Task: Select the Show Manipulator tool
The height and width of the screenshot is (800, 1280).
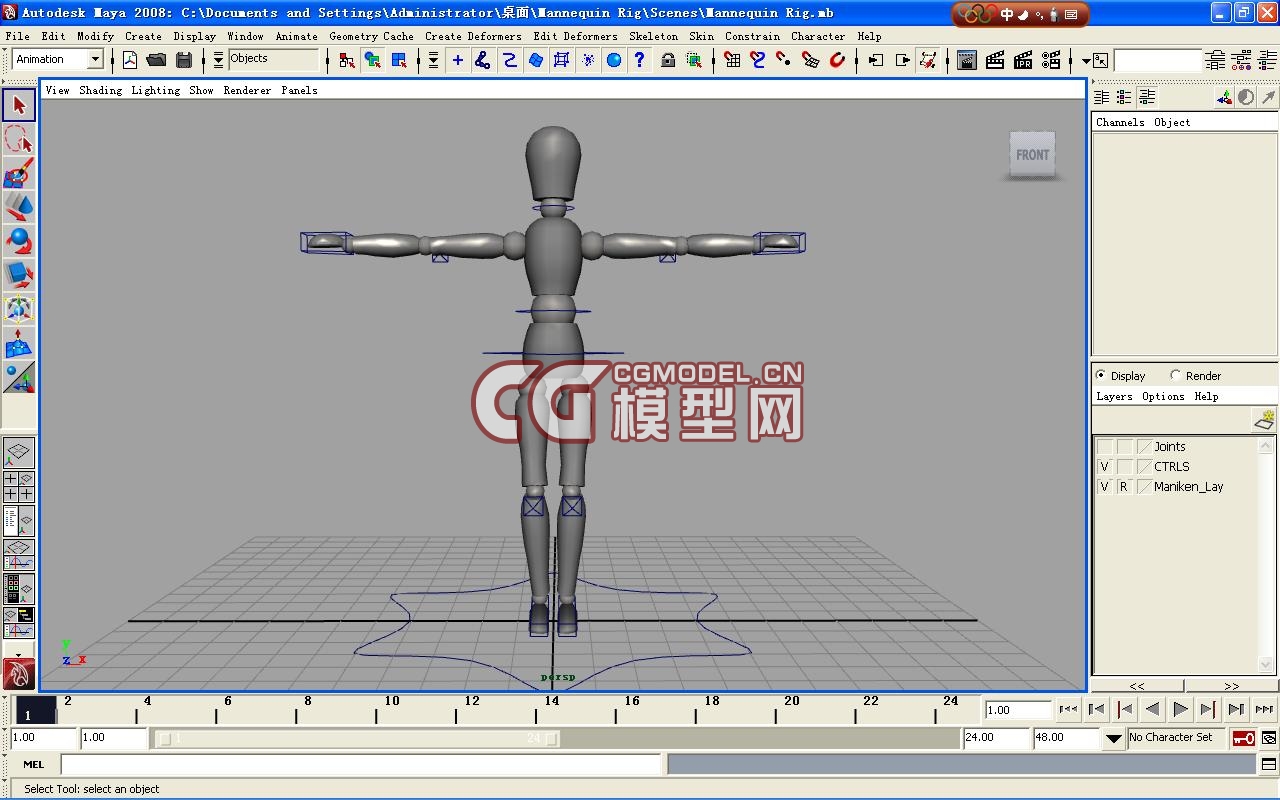Action: click(19, 377)
